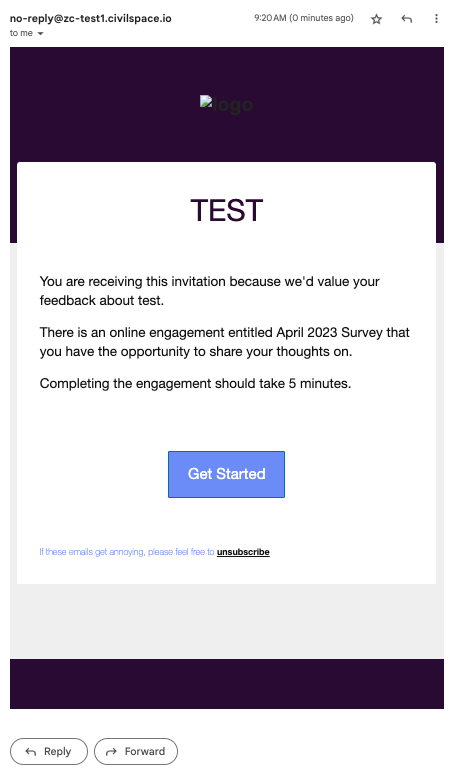
Task: Click the 'to me' recipient label
Action: point(21,33)
